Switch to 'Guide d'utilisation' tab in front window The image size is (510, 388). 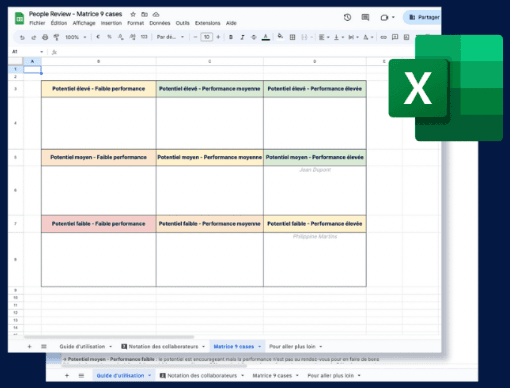82,347
